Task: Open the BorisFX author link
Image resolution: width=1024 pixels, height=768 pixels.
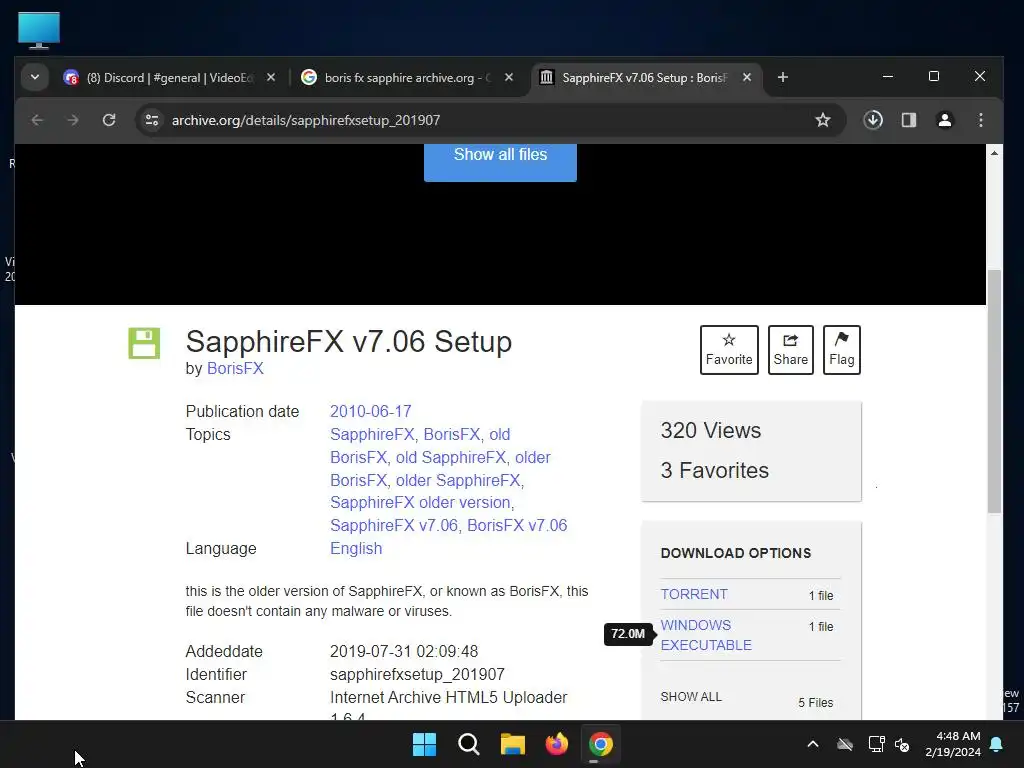Action: (235, 368)
